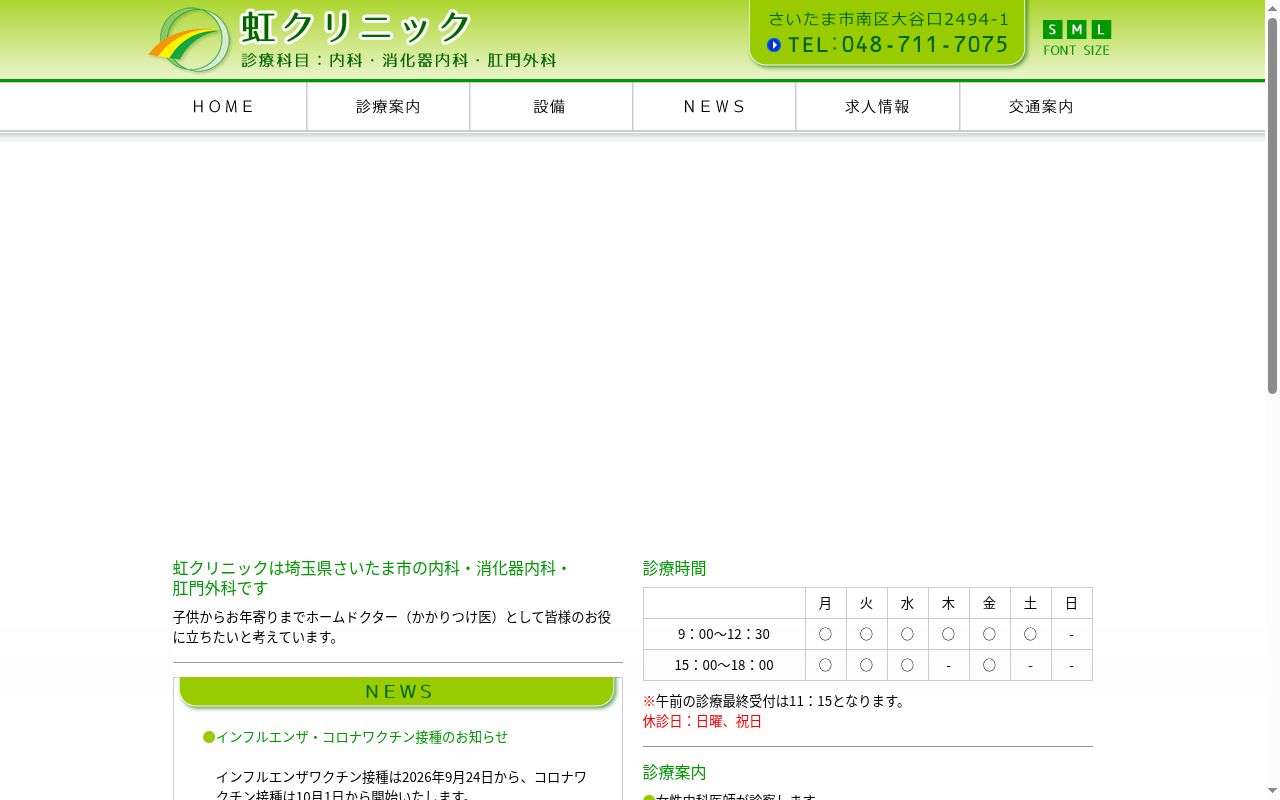
Task: Click the 診療案内 heading below the schedule
Action: [x=675, y=772]
